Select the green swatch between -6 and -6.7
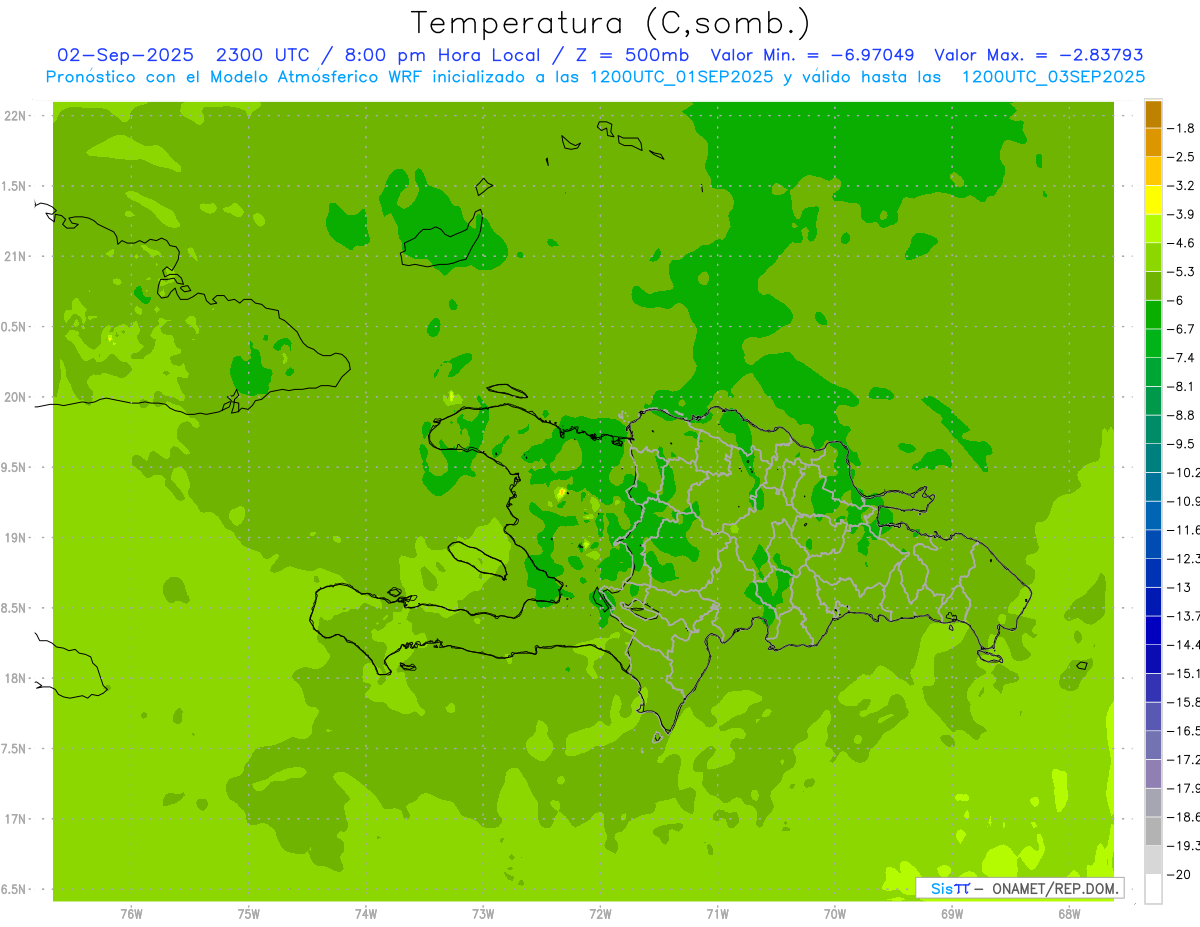 tap(1153, 315)
